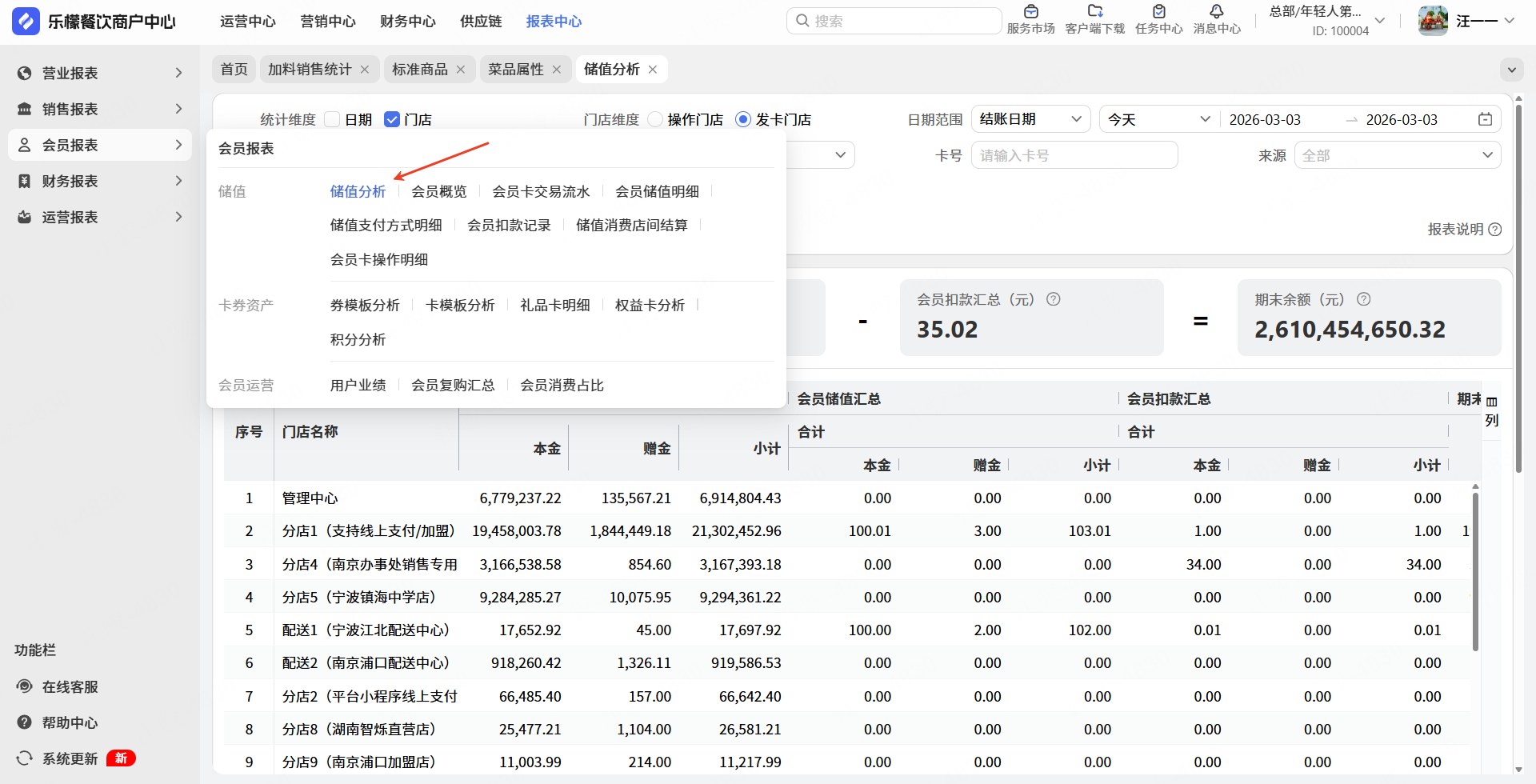This screenshot has width=1536, height=784.
Task: Click the column settings icon
Action: point(1491,402)
